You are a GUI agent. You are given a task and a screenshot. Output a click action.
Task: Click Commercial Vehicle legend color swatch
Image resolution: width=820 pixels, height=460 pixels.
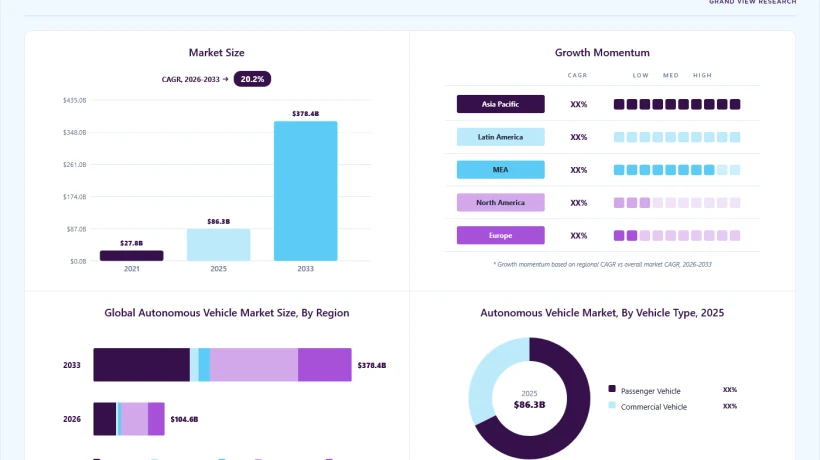(x=612, y=405)
